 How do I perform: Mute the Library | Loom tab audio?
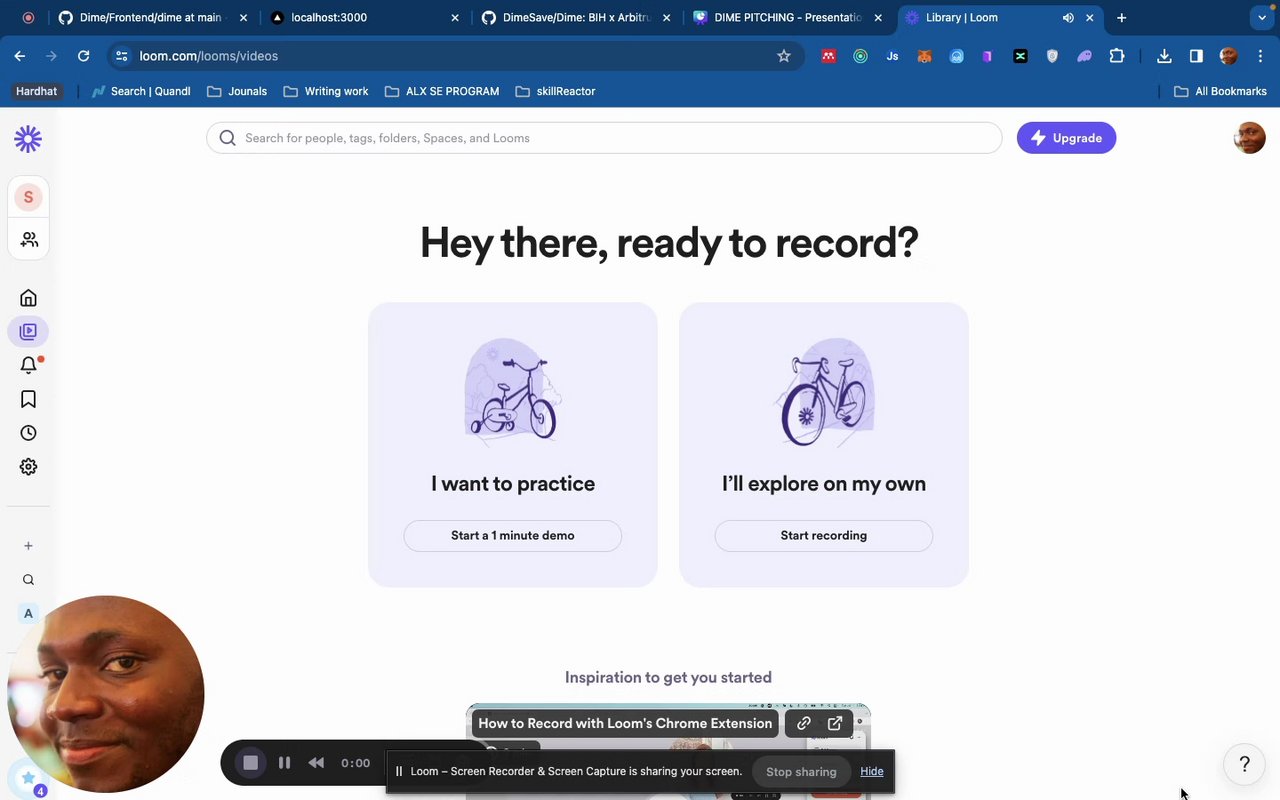pyautogui.click(x=1068, y=17)
